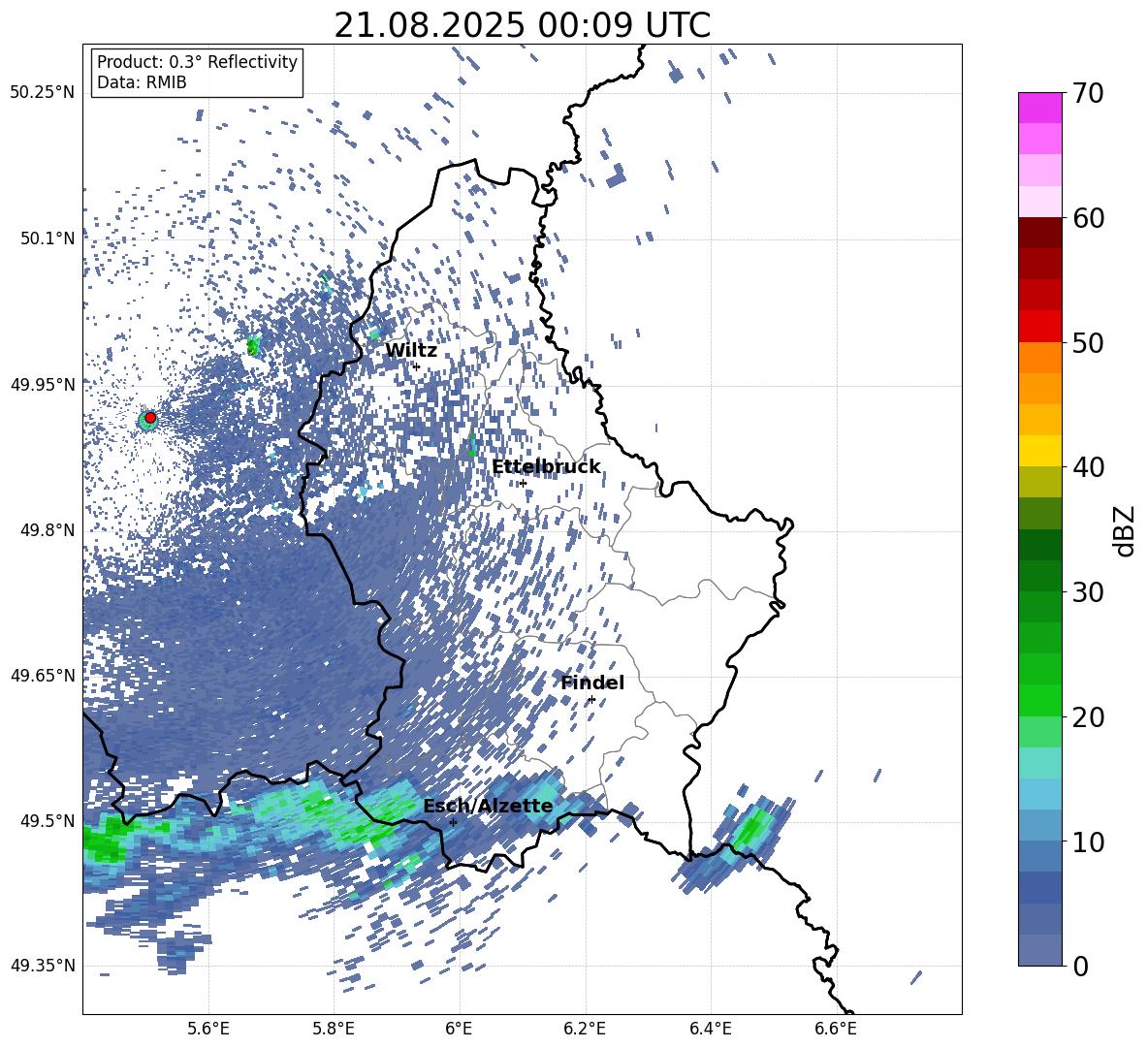Click the 10 value on the colorbar
This screenshot has width=1148, height=1048.
1088,842
